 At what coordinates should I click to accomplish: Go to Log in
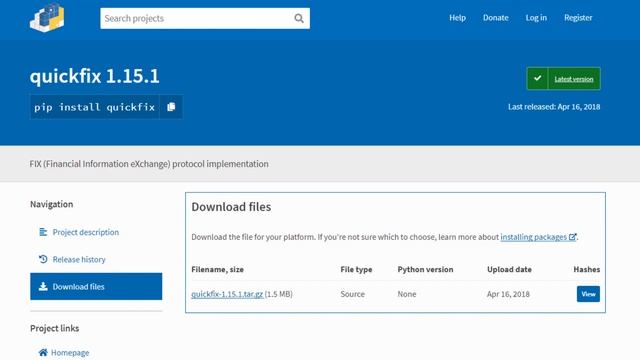pyautogui.click(x=536, y=18)
